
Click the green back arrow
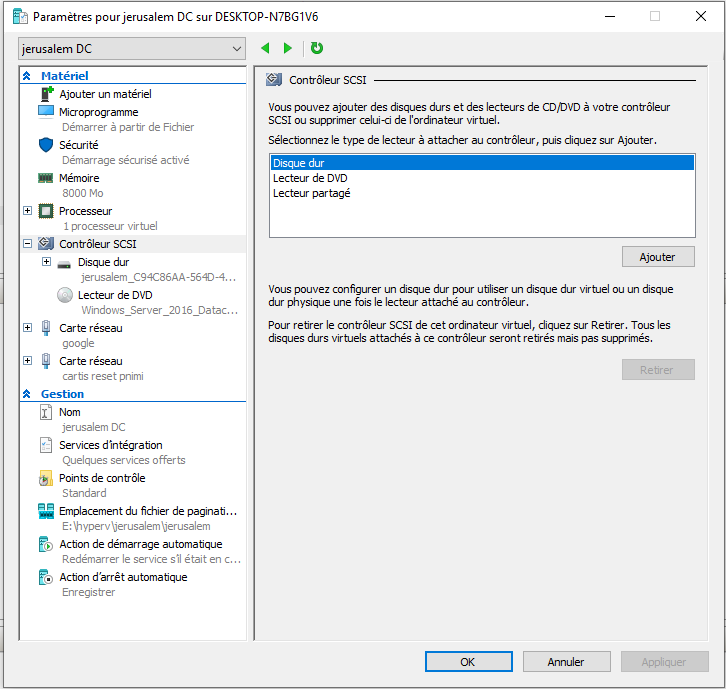click(265, 48)
